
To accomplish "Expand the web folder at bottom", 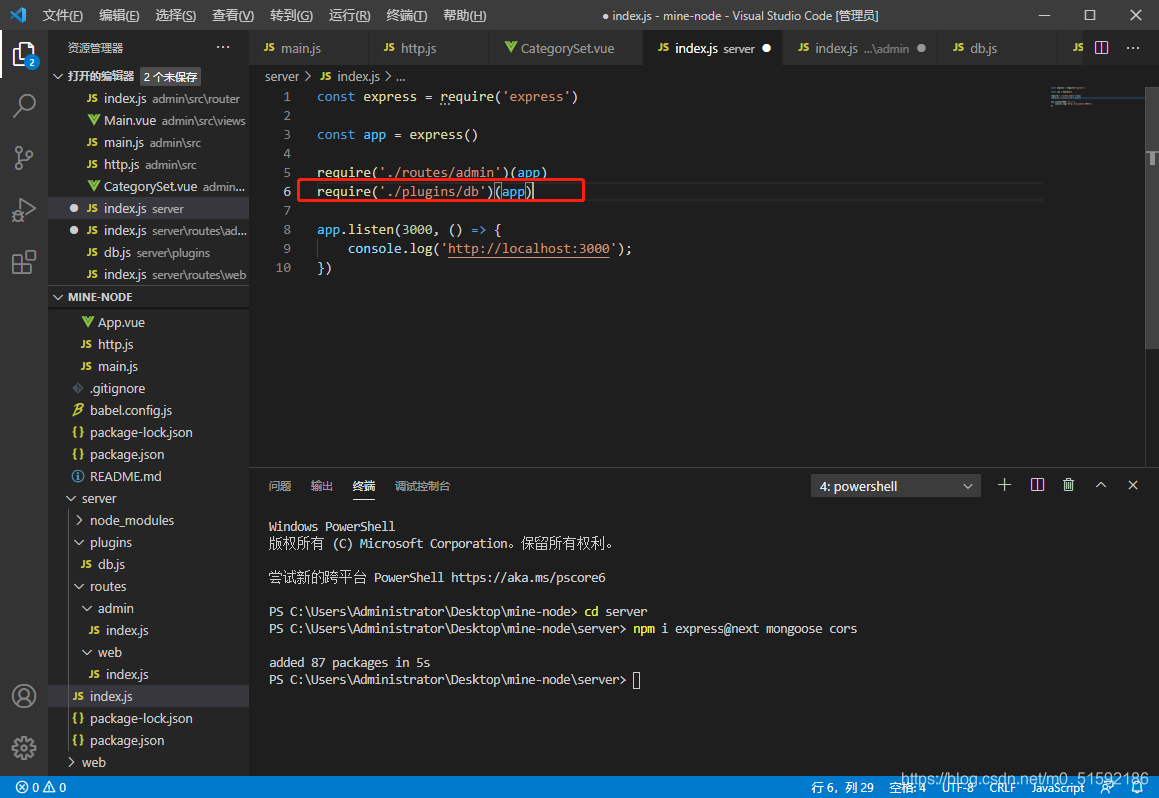I will point(93,762).
